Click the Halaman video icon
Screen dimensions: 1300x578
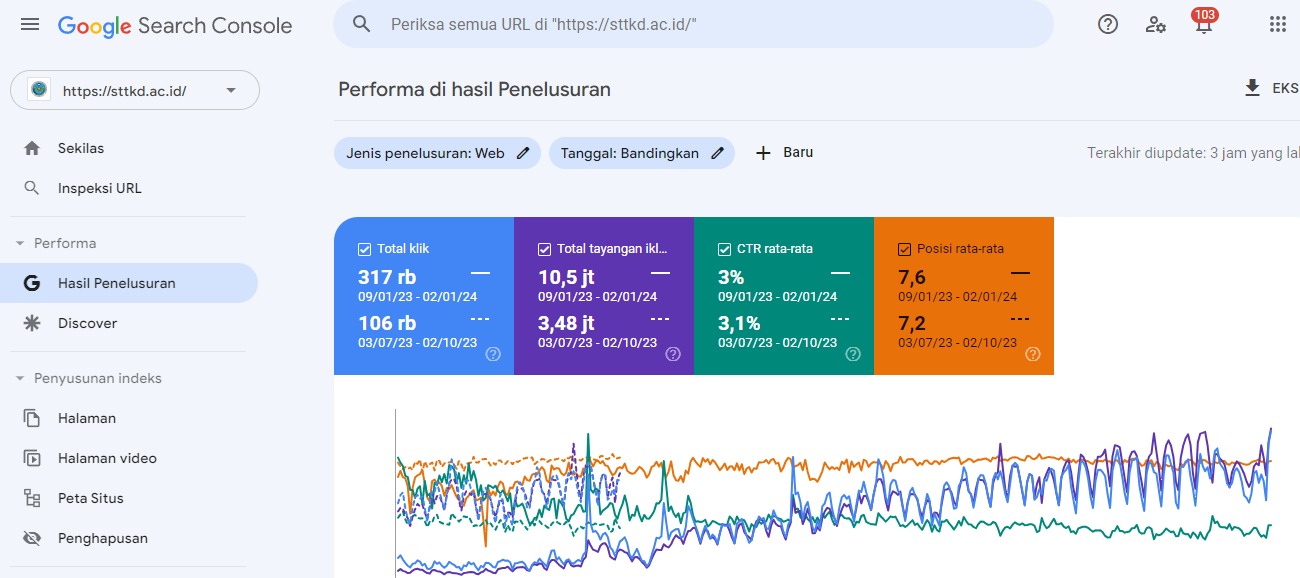pyautogui.click(x=32, y=458)
